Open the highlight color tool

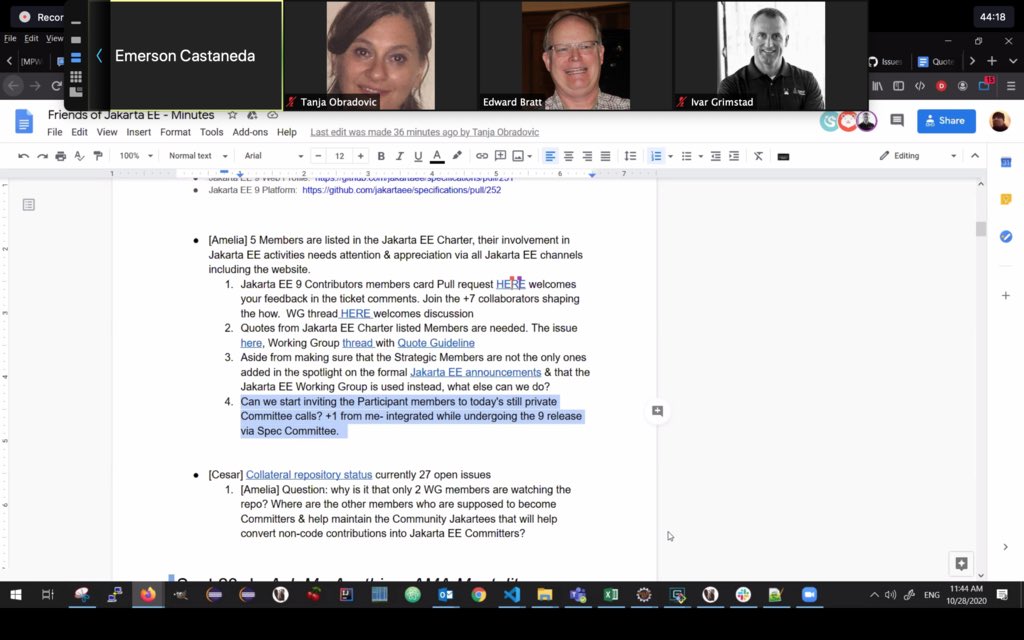click(x=457, y=156)
